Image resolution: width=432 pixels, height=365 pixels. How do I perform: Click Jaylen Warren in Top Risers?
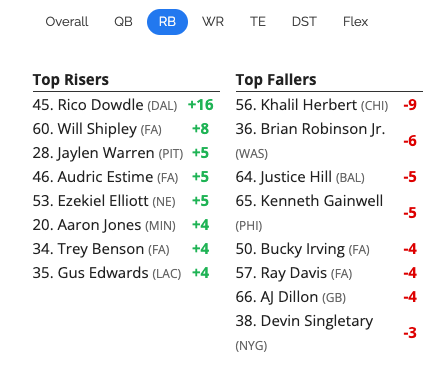point(106,153)
